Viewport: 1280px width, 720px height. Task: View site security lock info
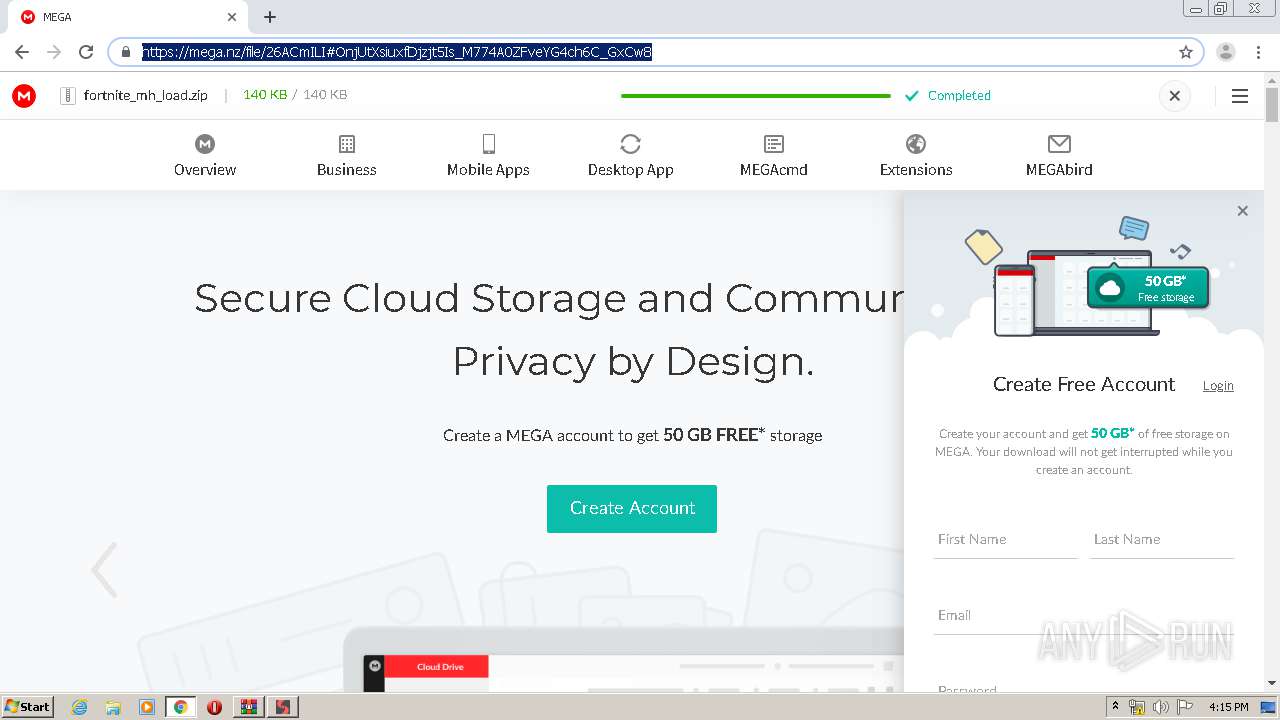click(x=126, y=52)
